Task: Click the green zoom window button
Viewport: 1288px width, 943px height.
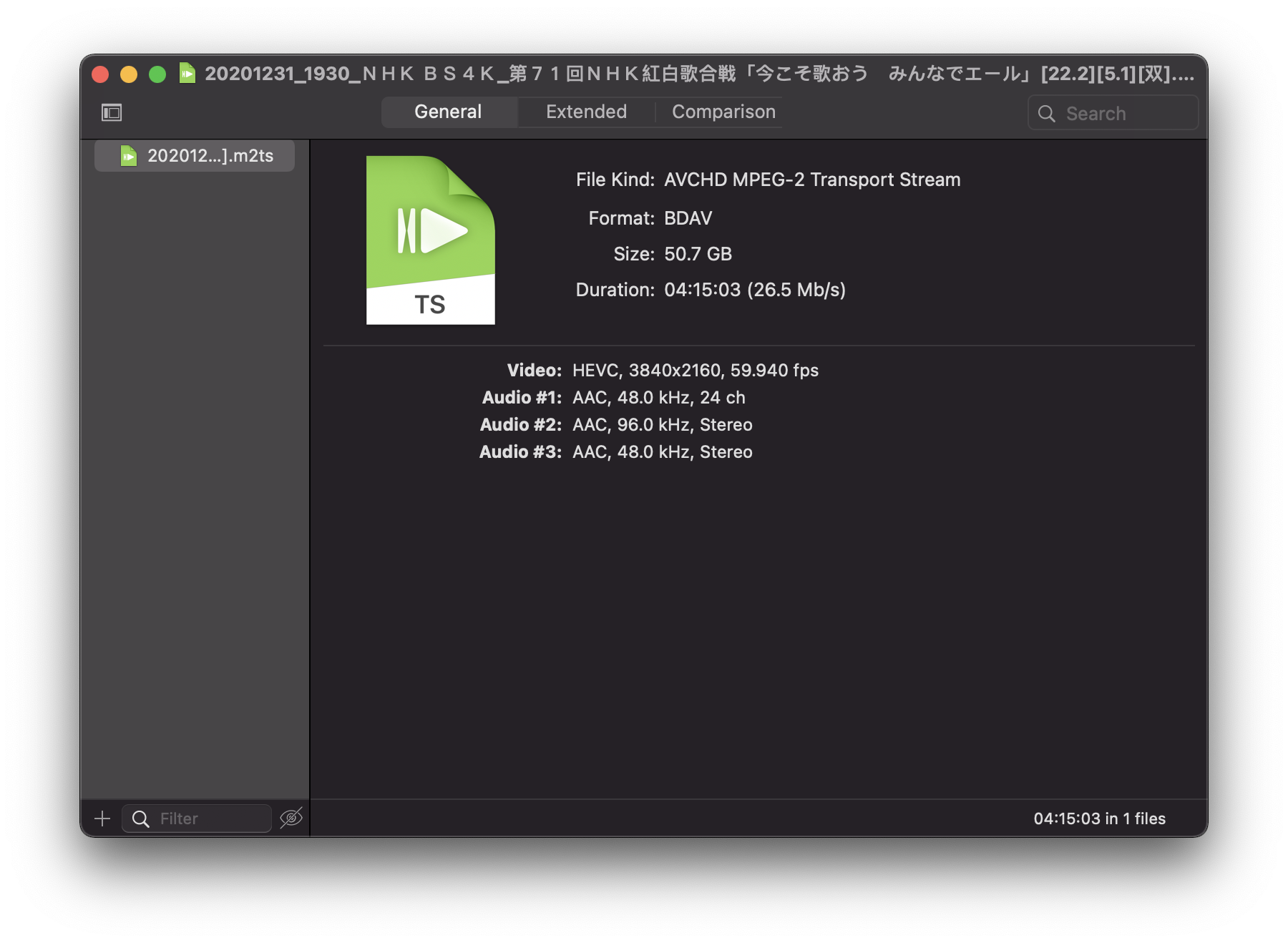Action: [157, 74]
